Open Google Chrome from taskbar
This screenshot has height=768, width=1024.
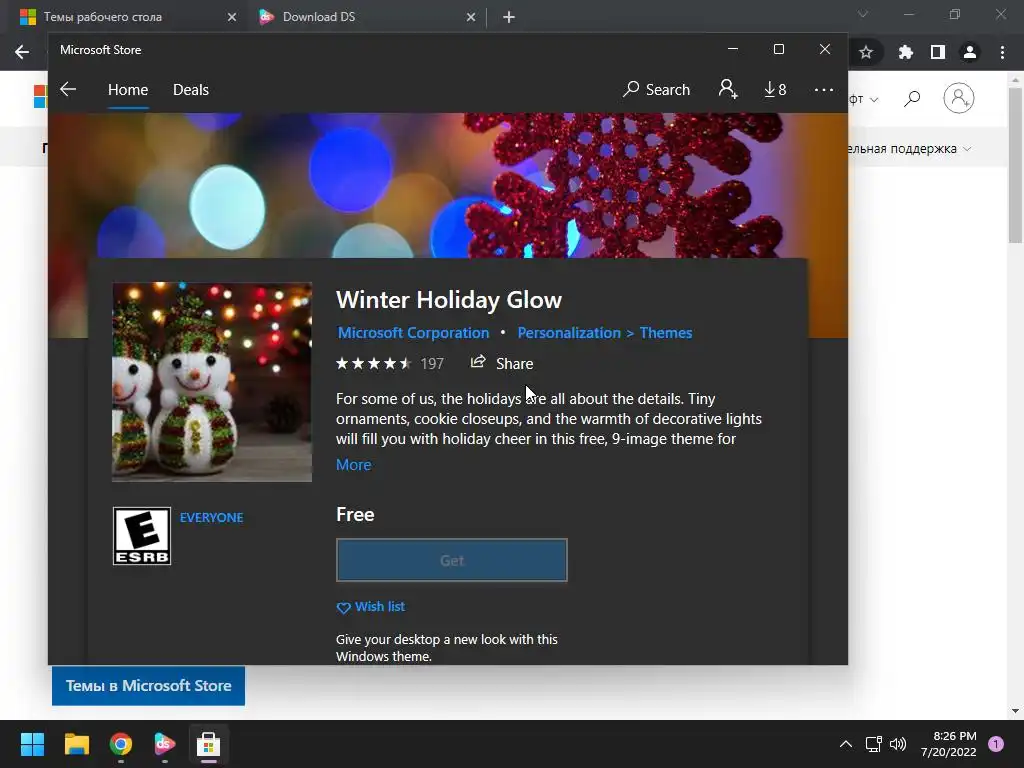(x=121, y=744)
